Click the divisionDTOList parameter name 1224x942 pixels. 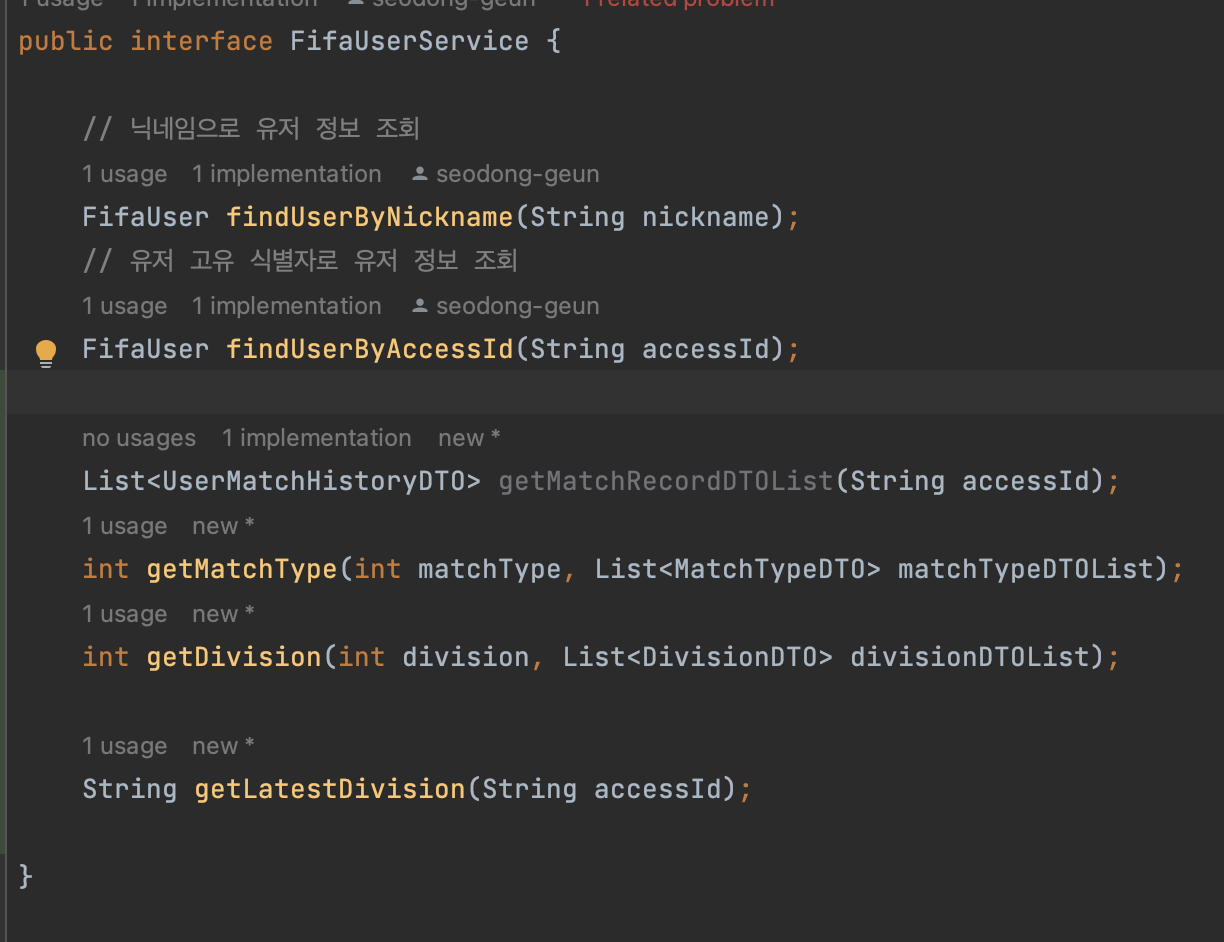(x=970, y=657)
